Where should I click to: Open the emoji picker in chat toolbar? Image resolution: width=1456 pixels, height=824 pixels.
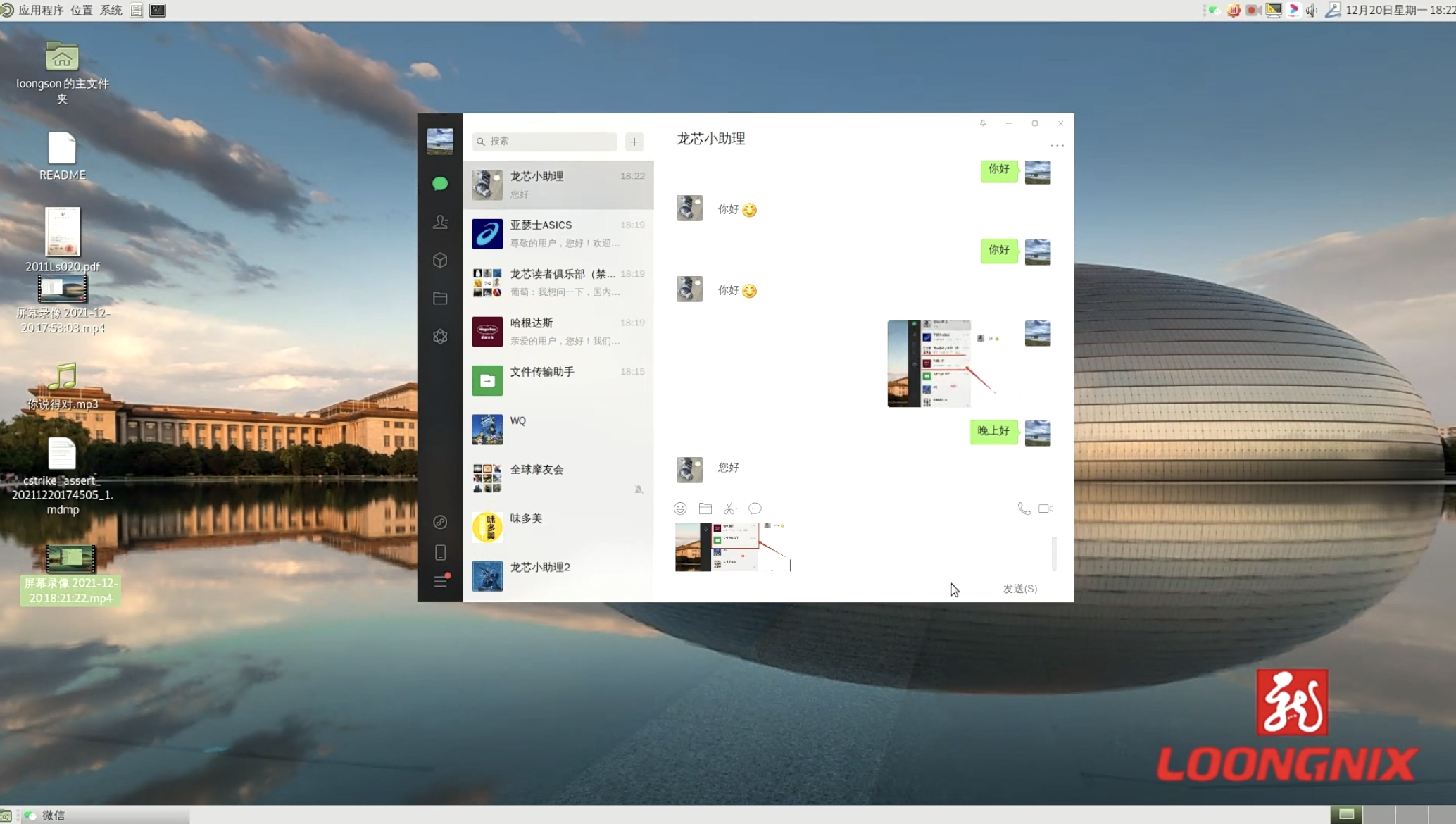click(x=680, y=508)
